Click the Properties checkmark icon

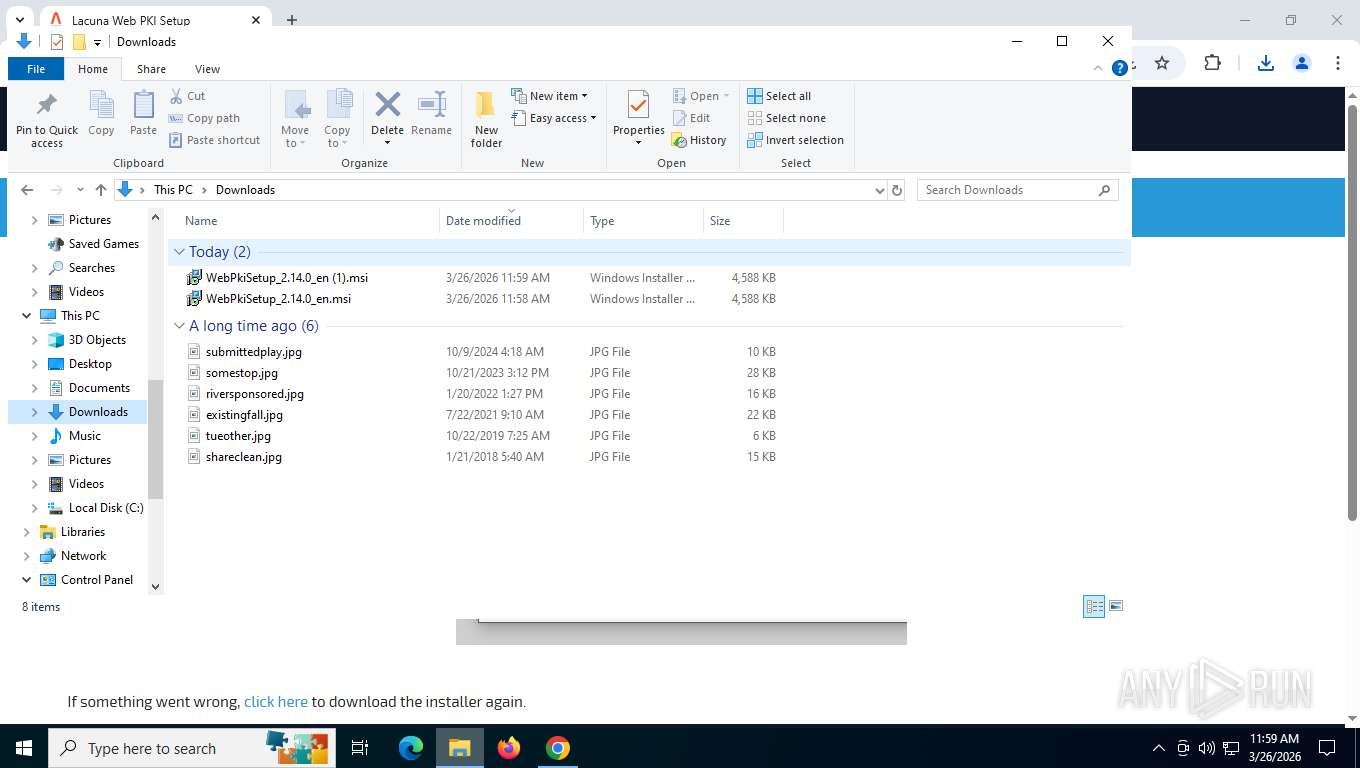[638, 104]
